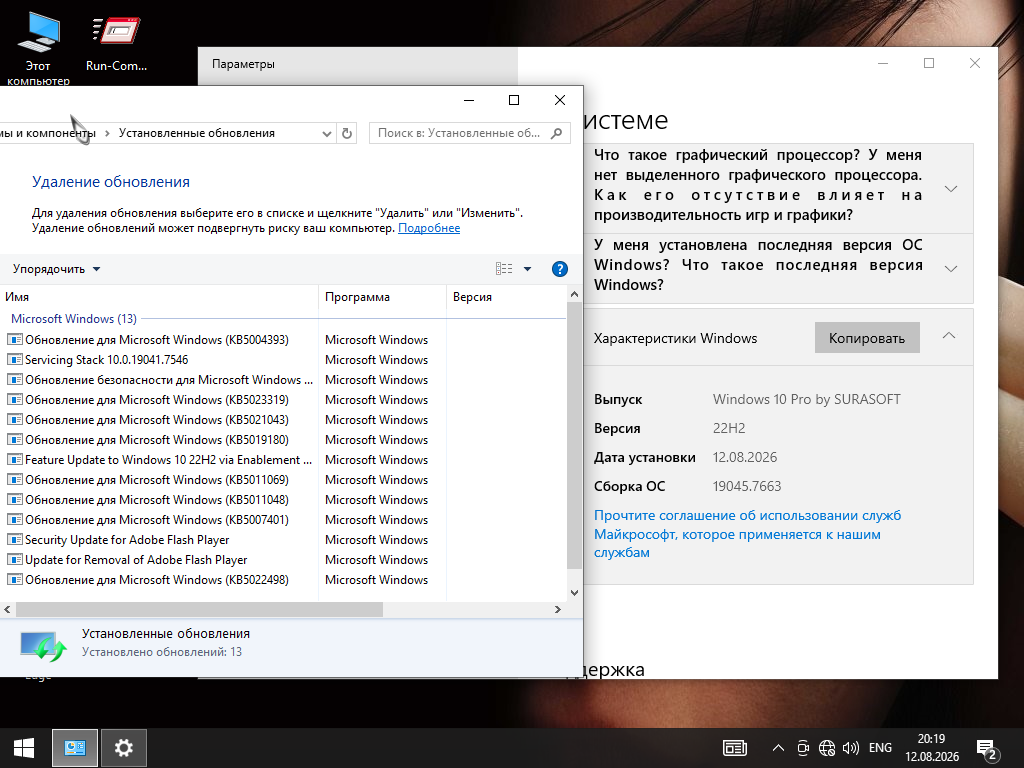The width and height of the screenshot is (1024, 768).
Task: Click the horizontal scrollbar thumb of updates list
Action: point(199,609)
